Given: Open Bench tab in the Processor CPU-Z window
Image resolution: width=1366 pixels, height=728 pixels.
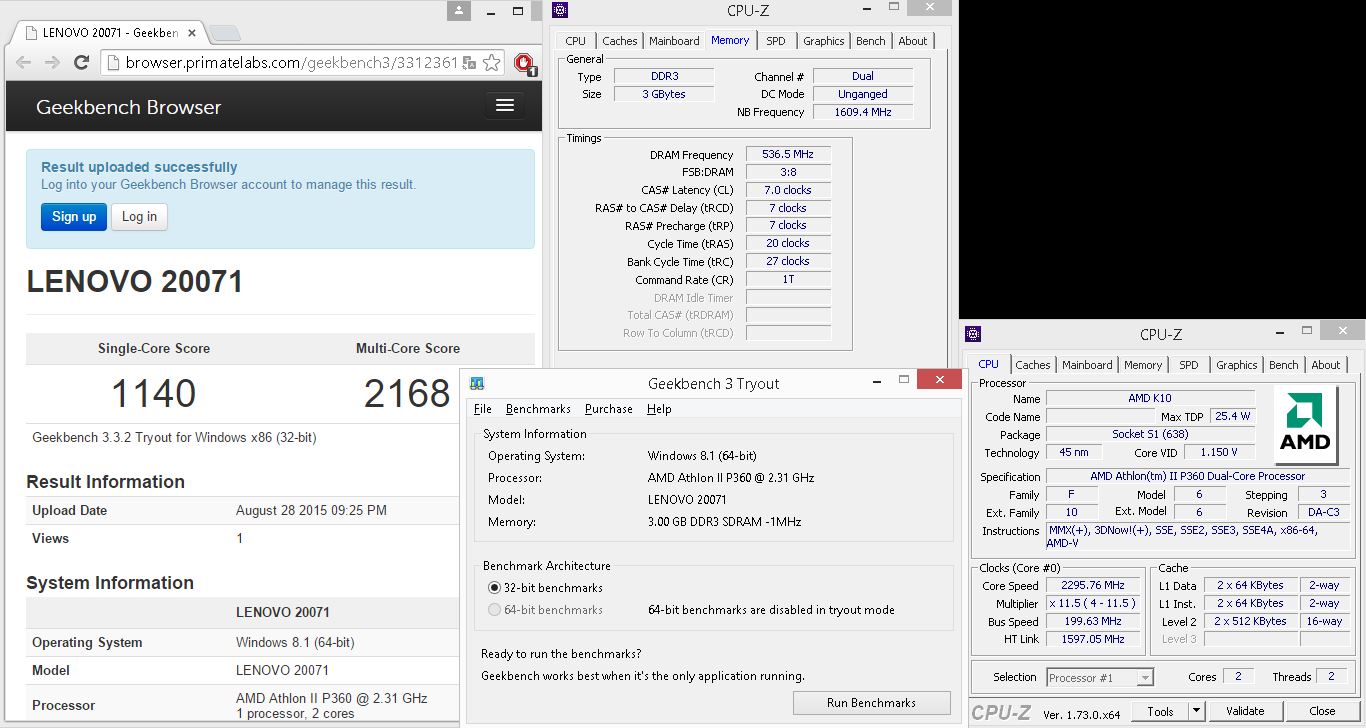Looking at the screenshot, I should coord(1284,365).
